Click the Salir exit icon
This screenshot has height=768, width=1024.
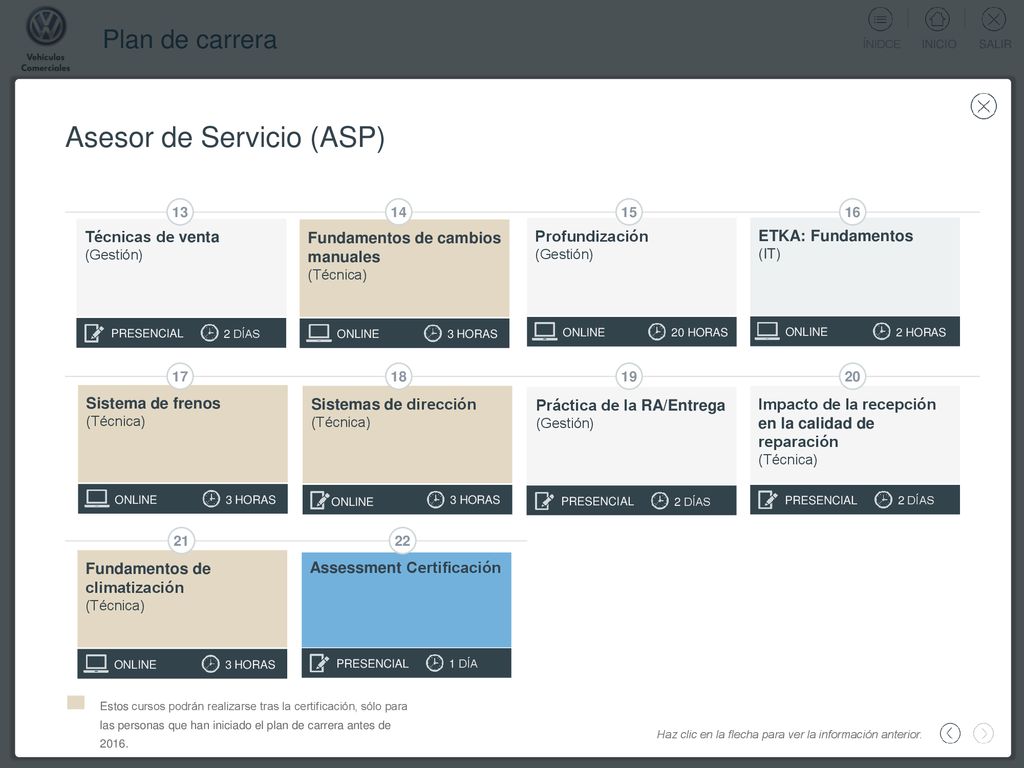click(x=993, y=20)
